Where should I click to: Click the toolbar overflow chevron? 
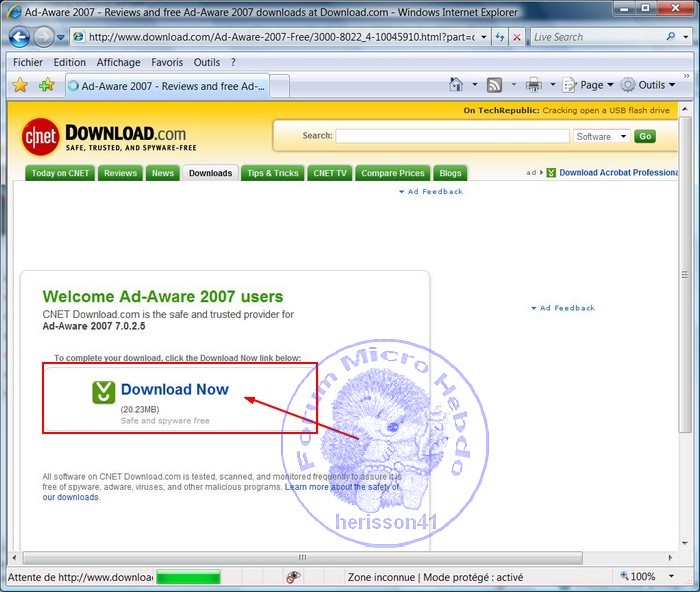[687, 76]
